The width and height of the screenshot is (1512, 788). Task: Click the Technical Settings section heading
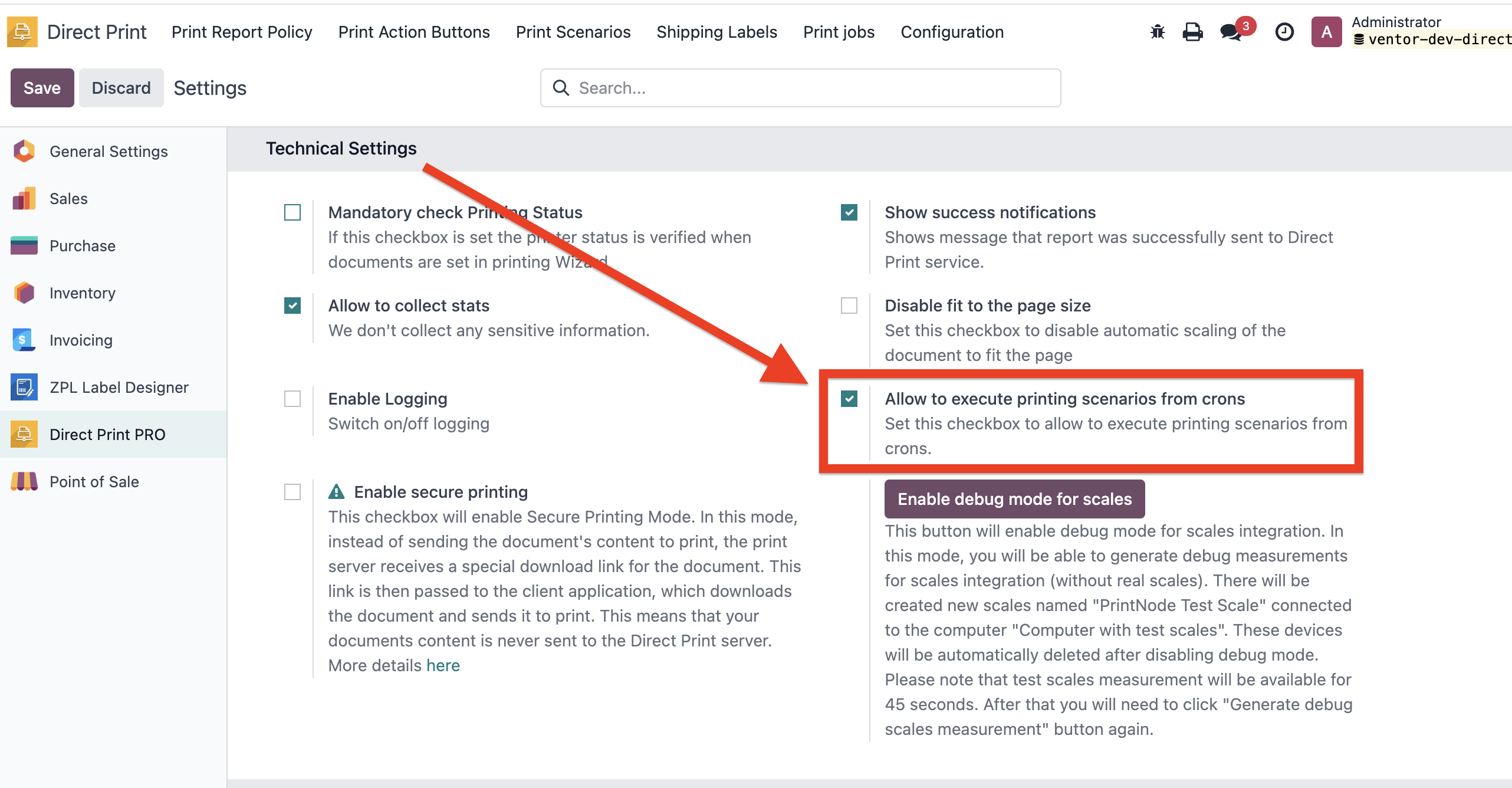341,149
